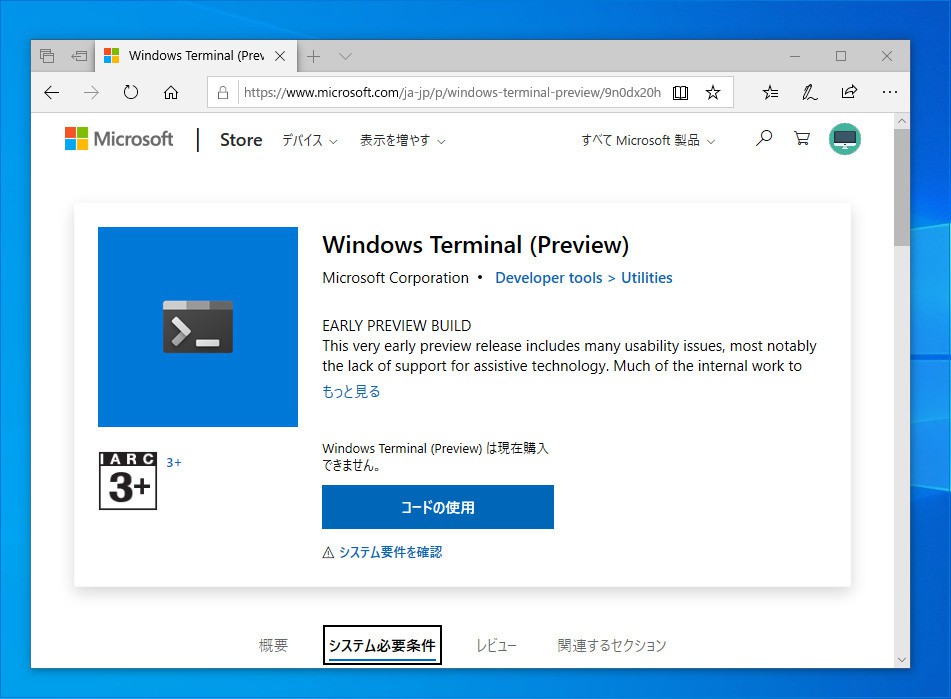The image size is (951, 699).
Task: Open browser Settings and more menu
Action: pyautogui.click(x=890, y=92)
